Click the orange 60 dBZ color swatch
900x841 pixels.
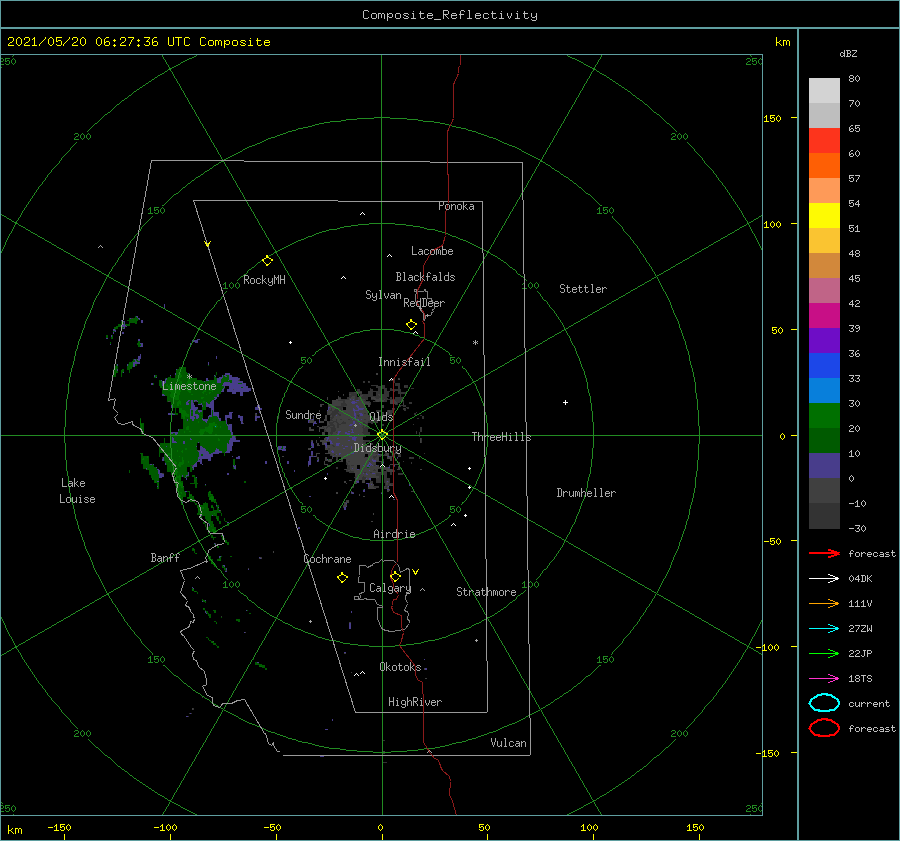click(x=824, y=165)
